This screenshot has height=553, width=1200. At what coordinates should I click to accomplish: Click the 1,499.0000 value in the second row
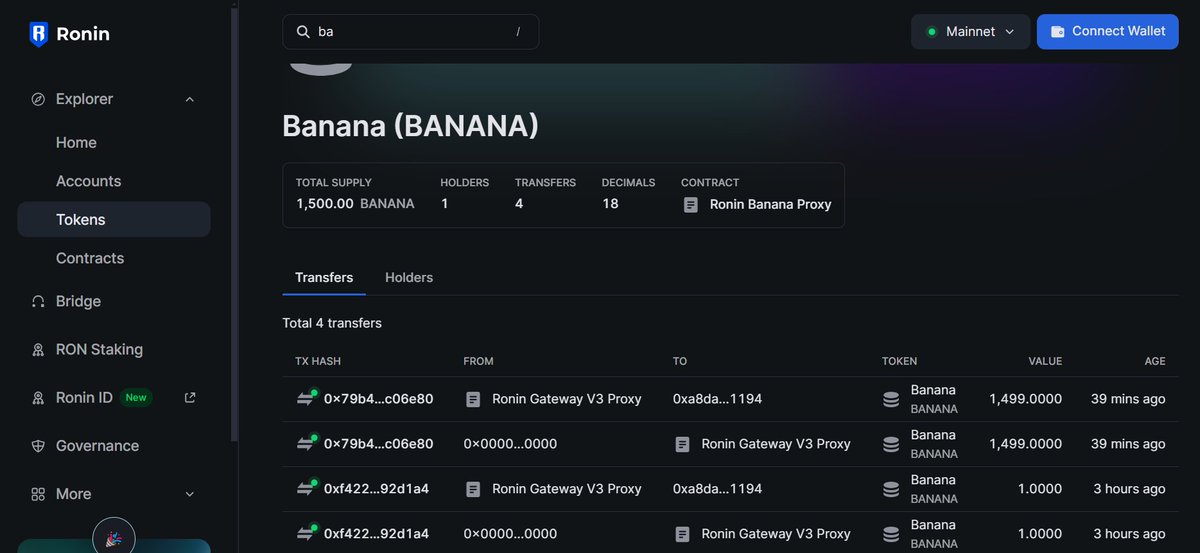(1026, 444)
